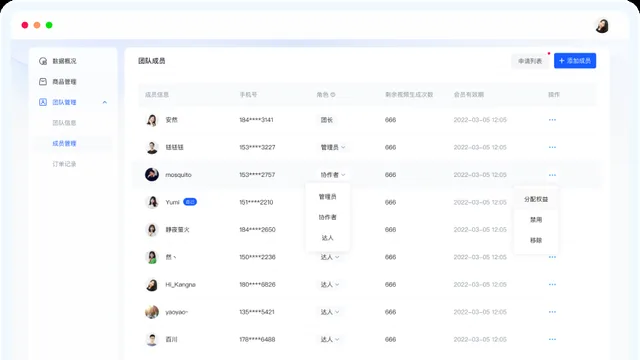Choose 管理员 in the open role menu
The width and height of the screenshot is (640, 360).
click(x=327, y=197)
